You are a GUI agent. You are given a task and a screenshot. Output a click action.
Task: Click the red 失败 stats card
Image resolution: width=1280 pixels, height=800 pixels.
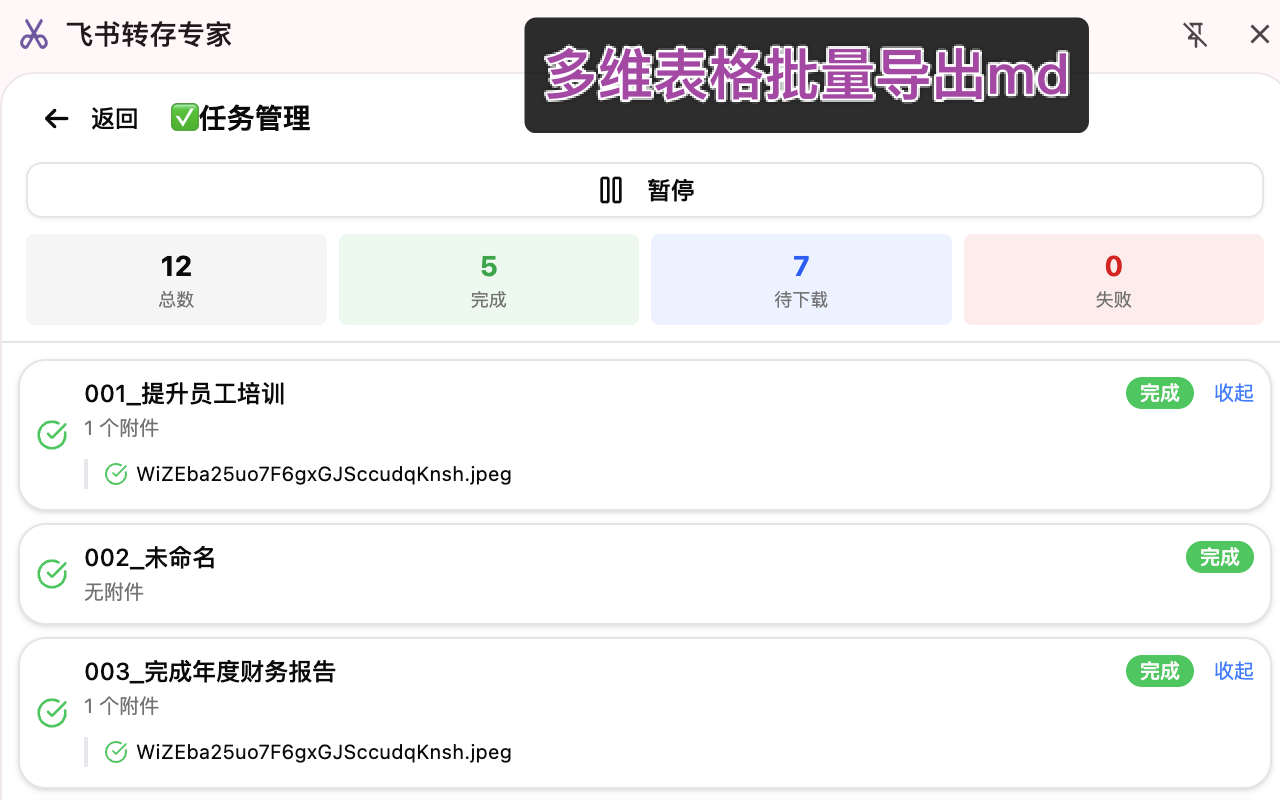1113,279
